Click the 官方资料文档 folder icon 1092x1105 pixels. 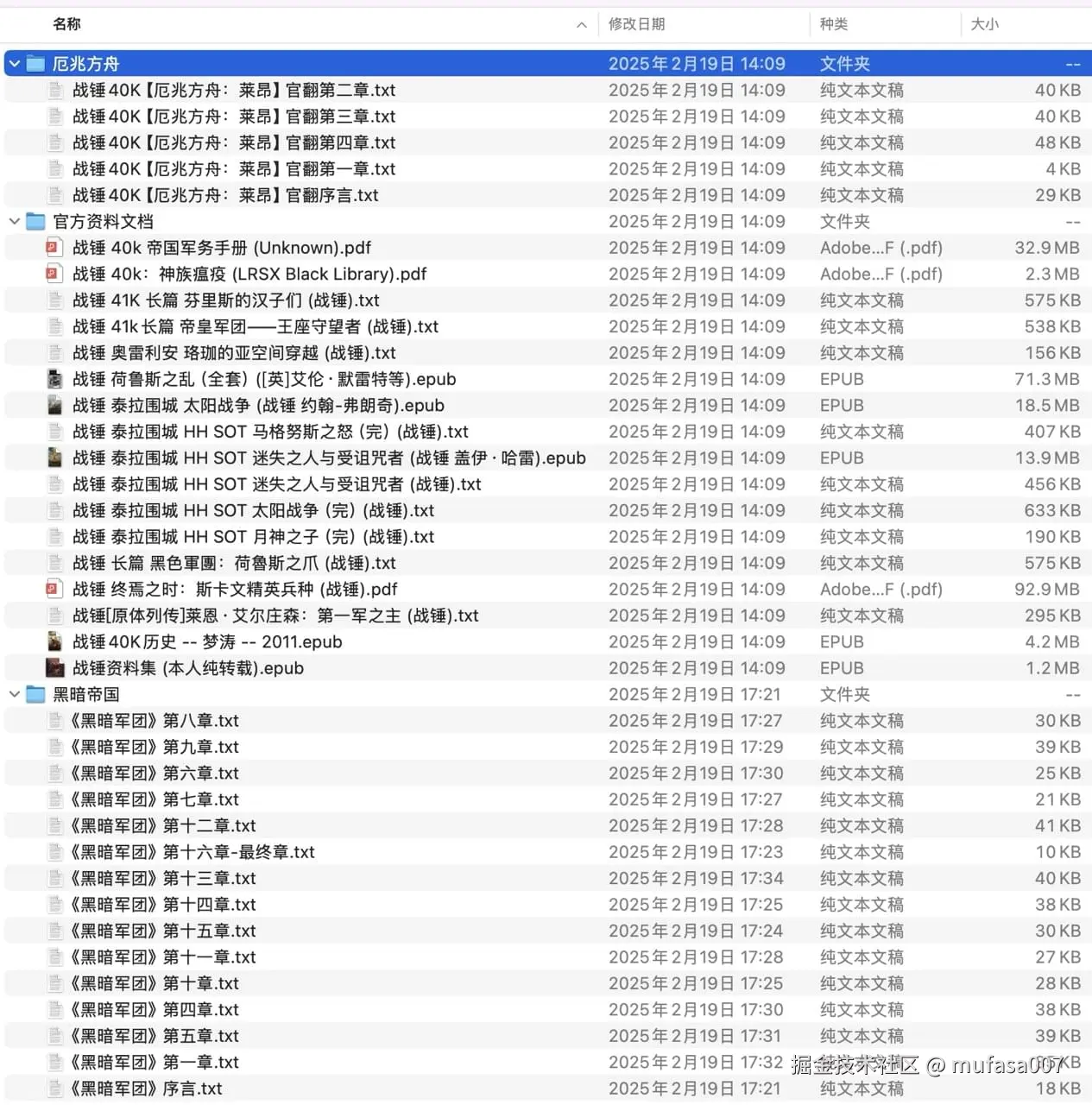[x=35, y=222]
